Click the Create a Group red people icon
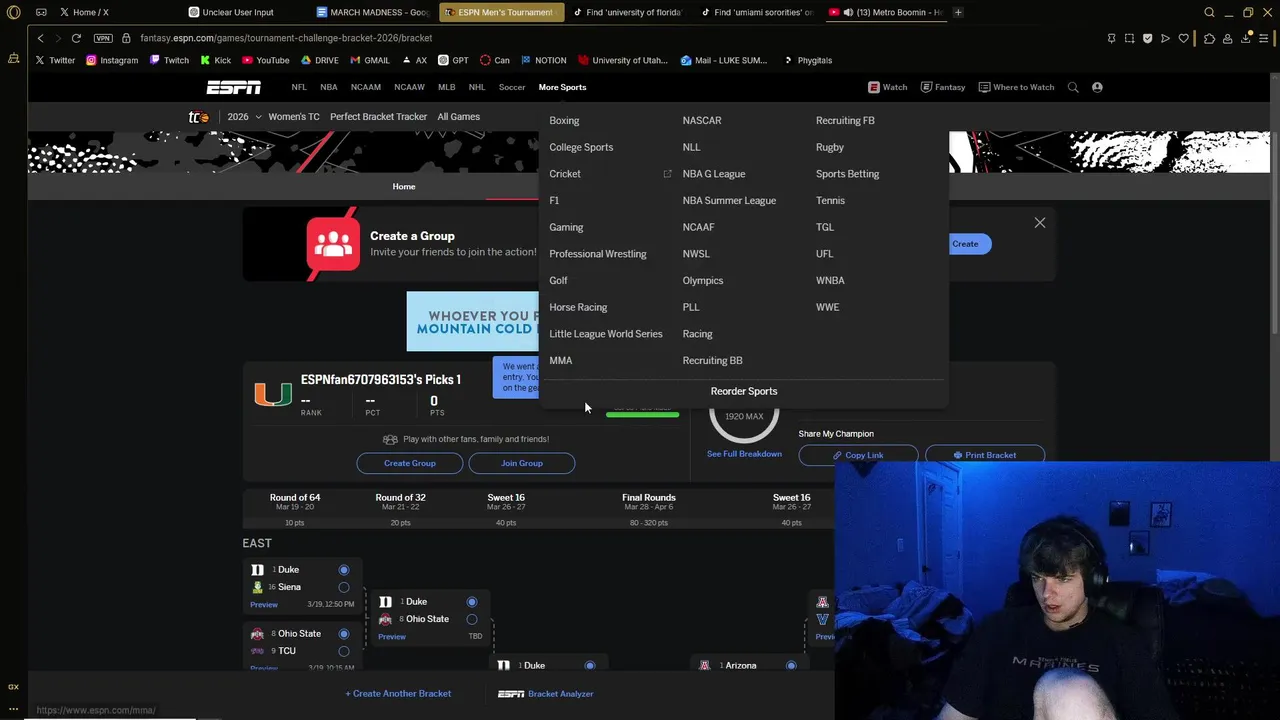1280x720 pixels. coord(333,244)
